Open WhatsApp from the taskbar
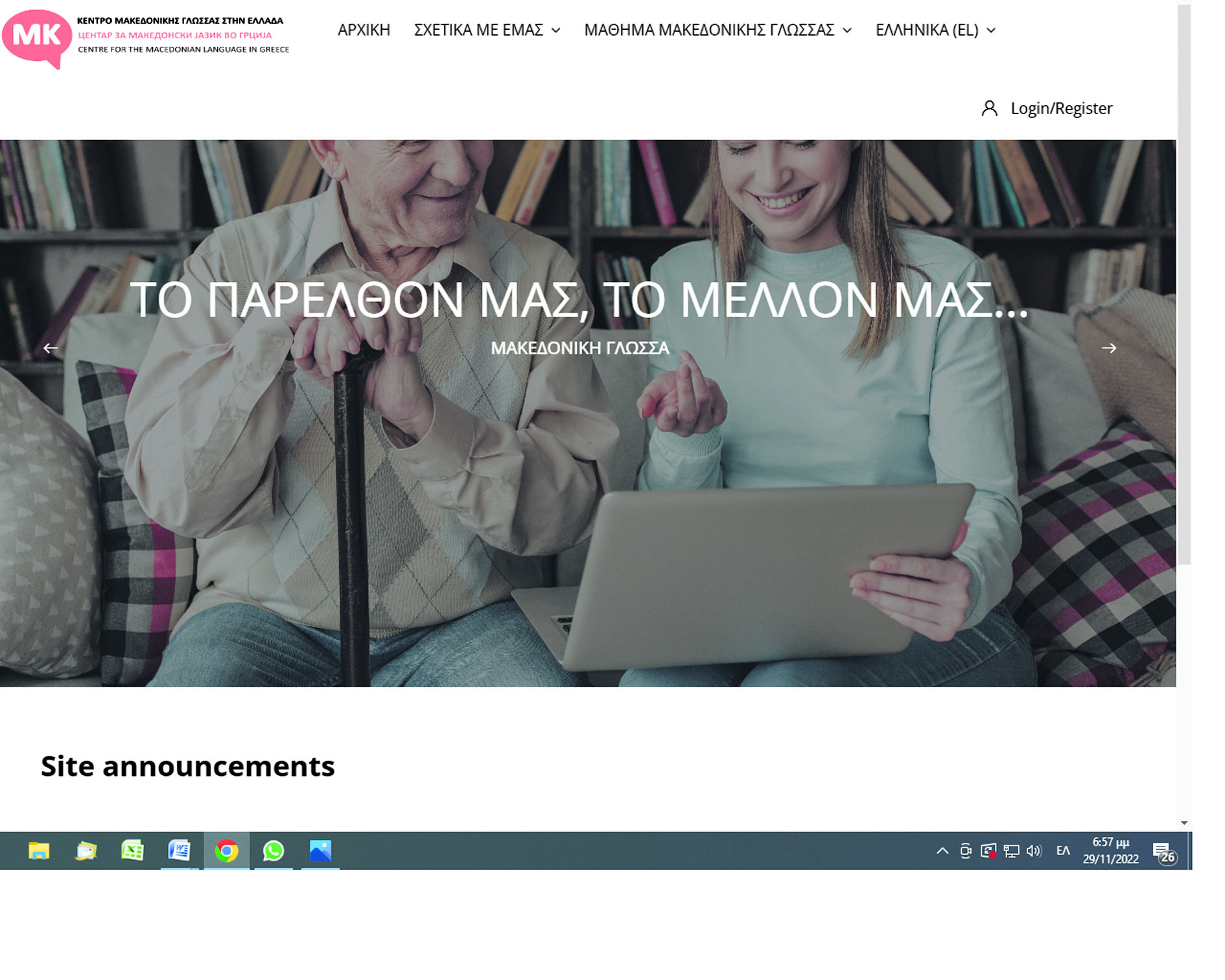The image size is (1225, 980). pos(273,850)
